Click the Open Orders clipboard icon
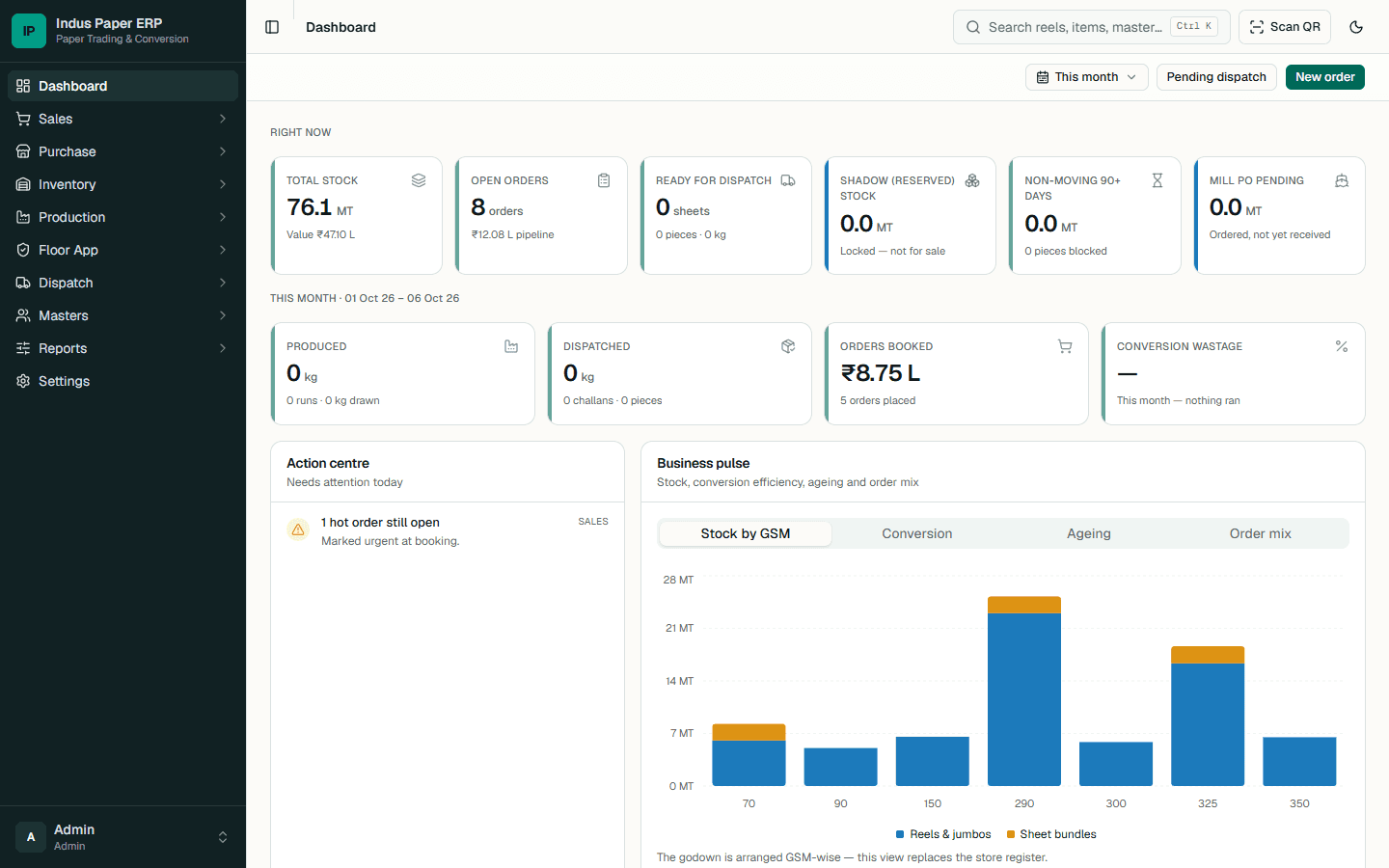Image resolution: width=1389 pixels, height=868 pixels. 604,180
